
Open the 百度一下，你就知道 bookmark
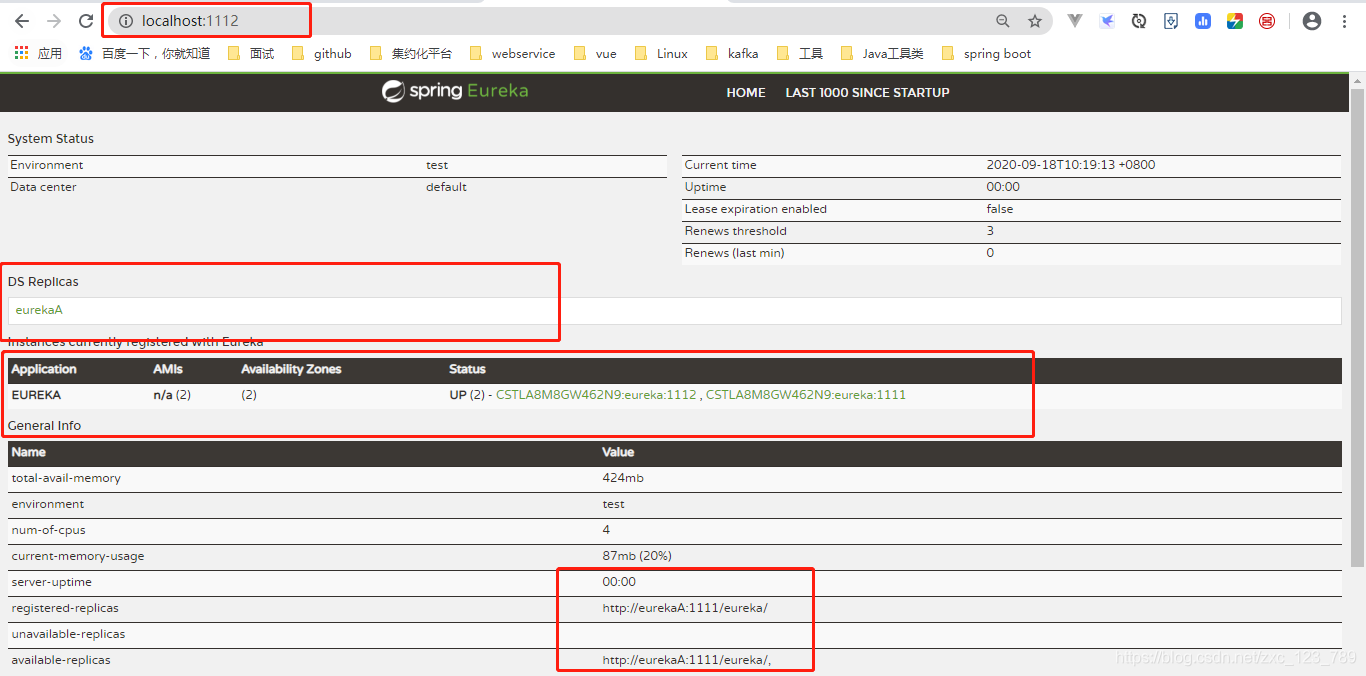point(144,54)
